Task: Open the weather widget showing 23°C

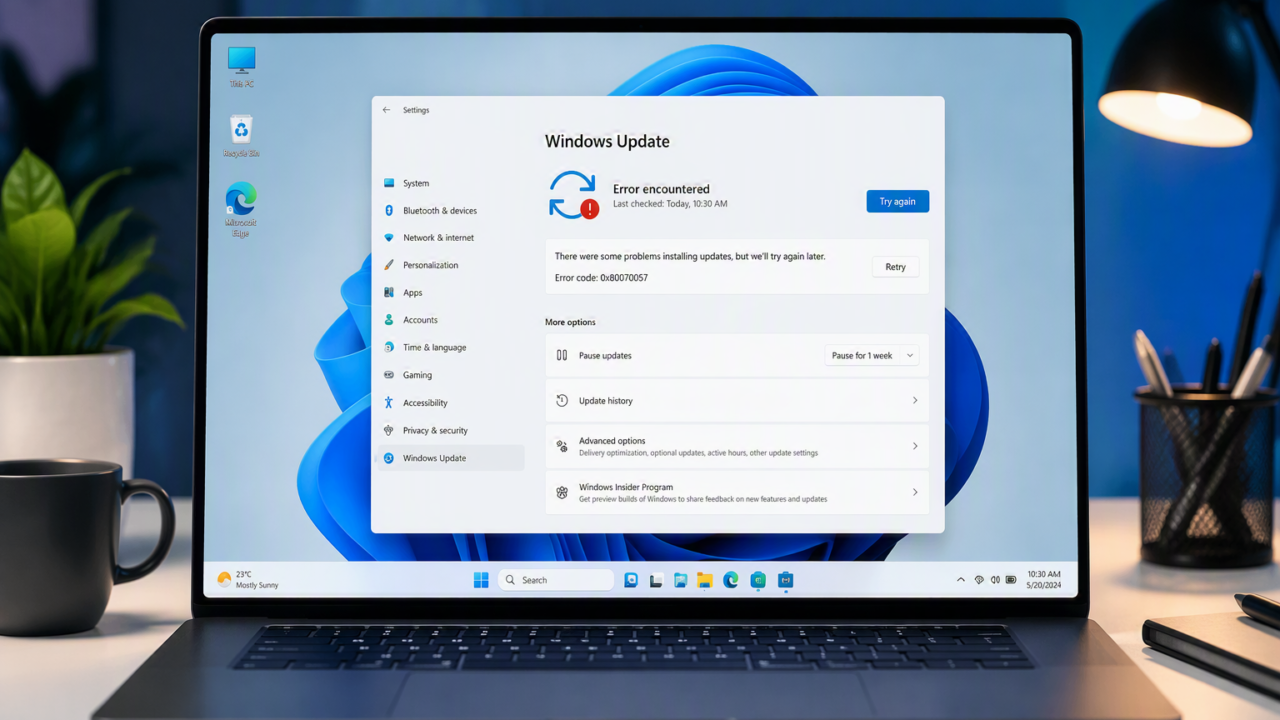Action: 248,580
